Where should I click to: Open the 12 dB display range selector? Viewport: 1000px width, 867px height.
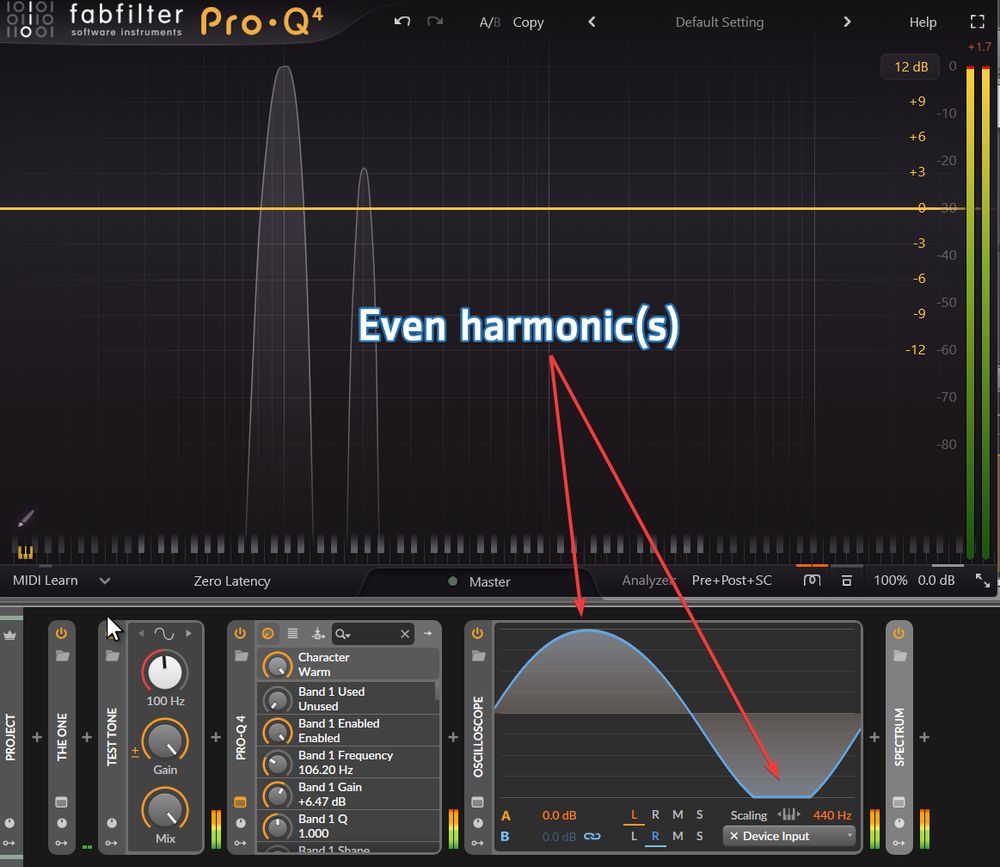pyautogui.click(x=910, y=67)
